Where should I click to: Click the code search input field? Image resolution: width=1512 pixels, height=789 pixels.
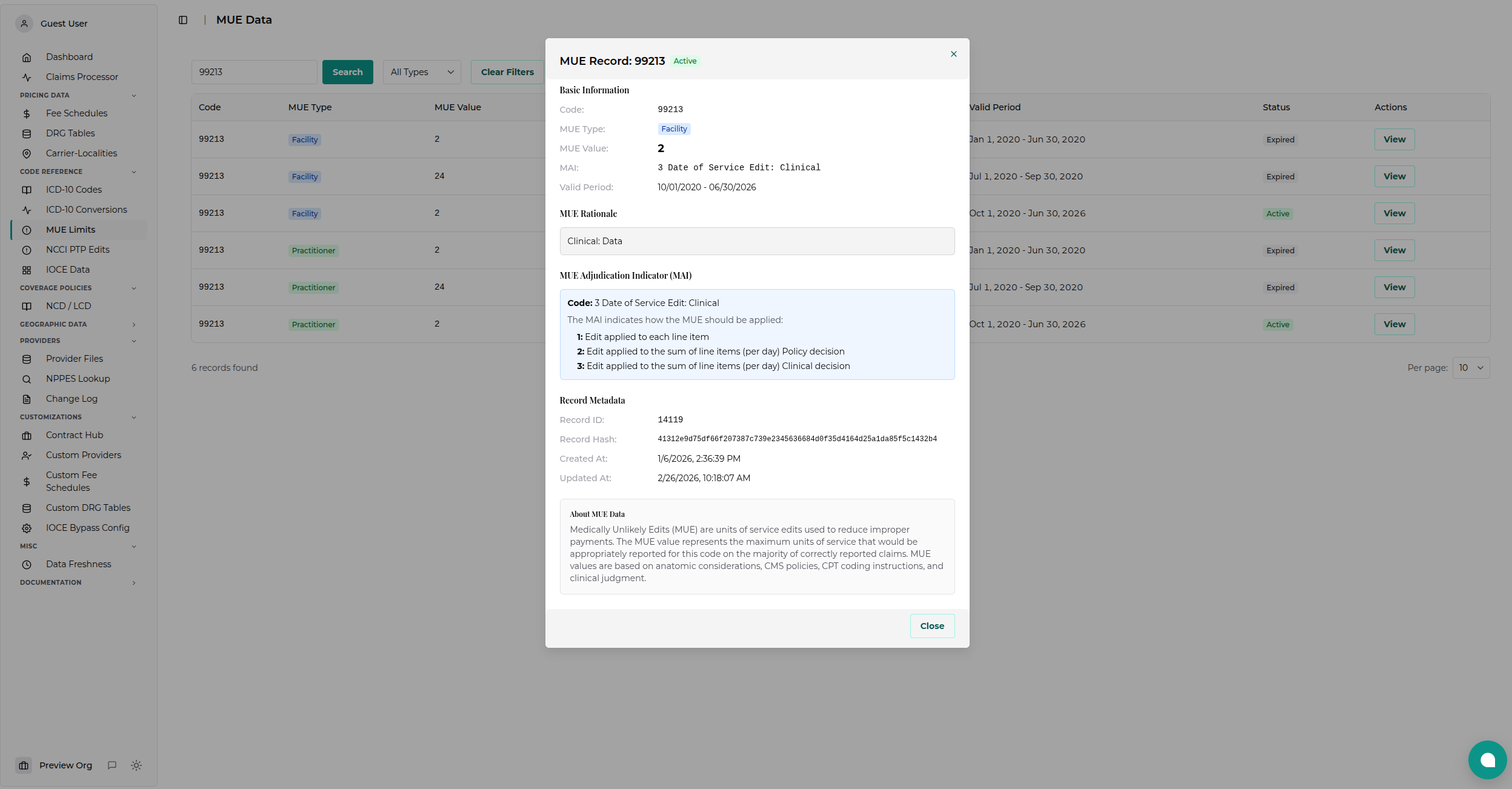(x=255, y=72)
